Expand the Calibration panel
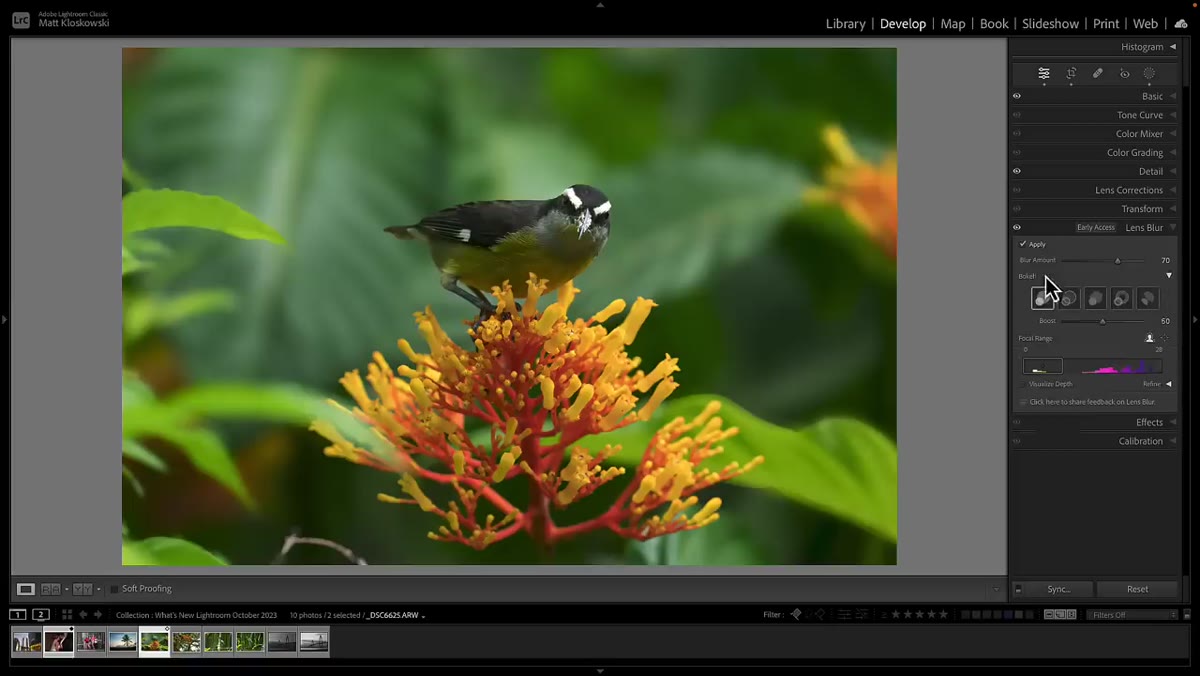The image size is (1200, 676). (x=1172, y=441)
